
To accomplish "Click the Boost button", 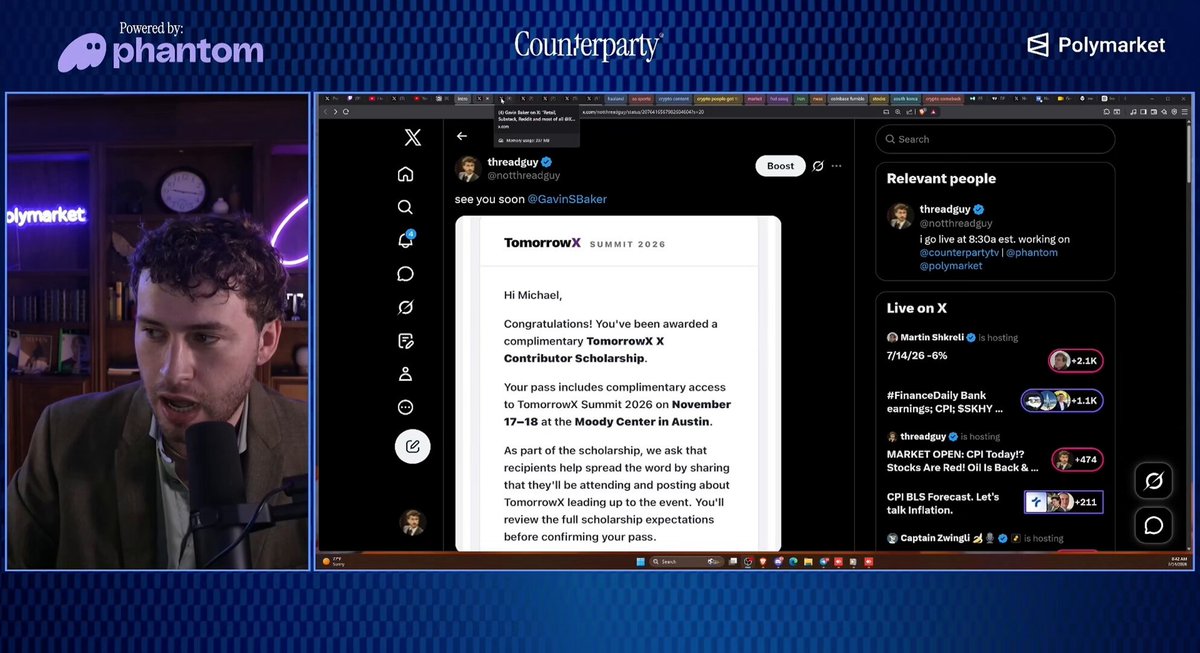I will point(780,166).
